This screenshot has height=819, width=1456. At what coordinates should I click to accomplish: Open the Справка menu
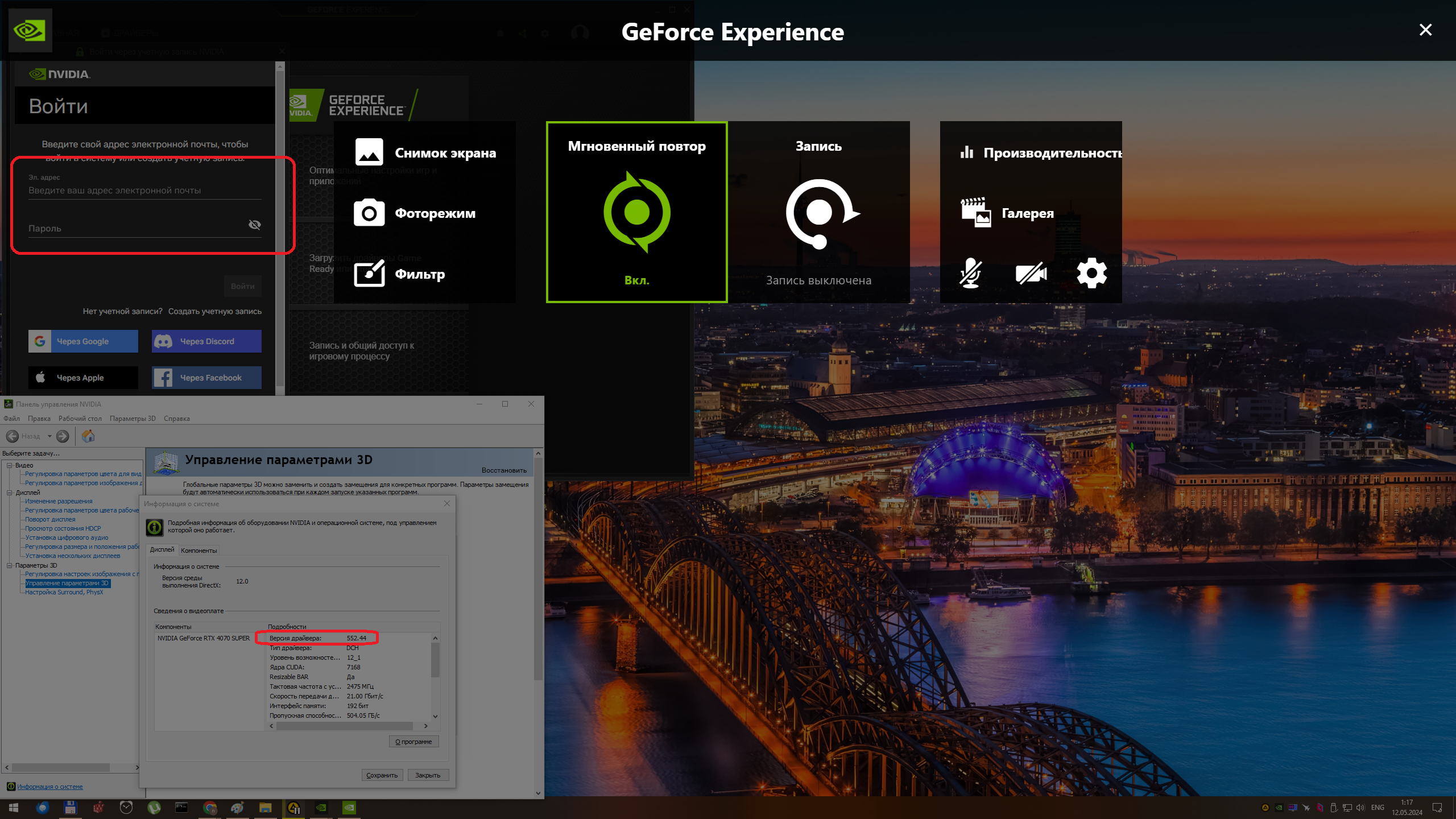176,419
